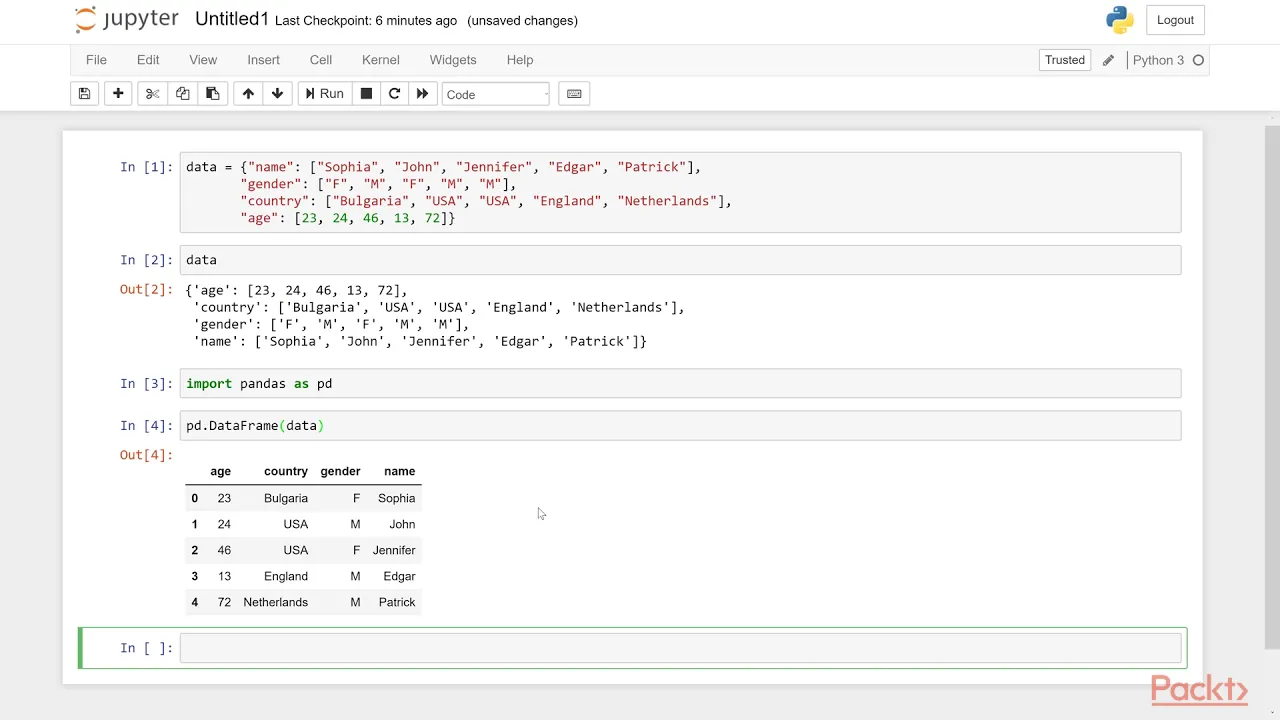Click the age column header
The width and height of the screenshot is (1280, 720).
[x=220, y=471]
